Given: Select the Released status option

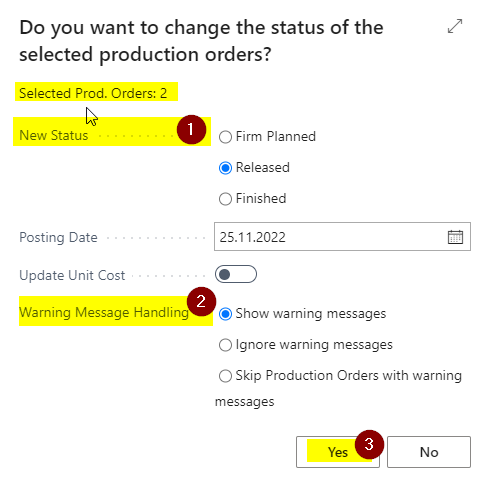Looking at the screenshot, I should (225, 168).
